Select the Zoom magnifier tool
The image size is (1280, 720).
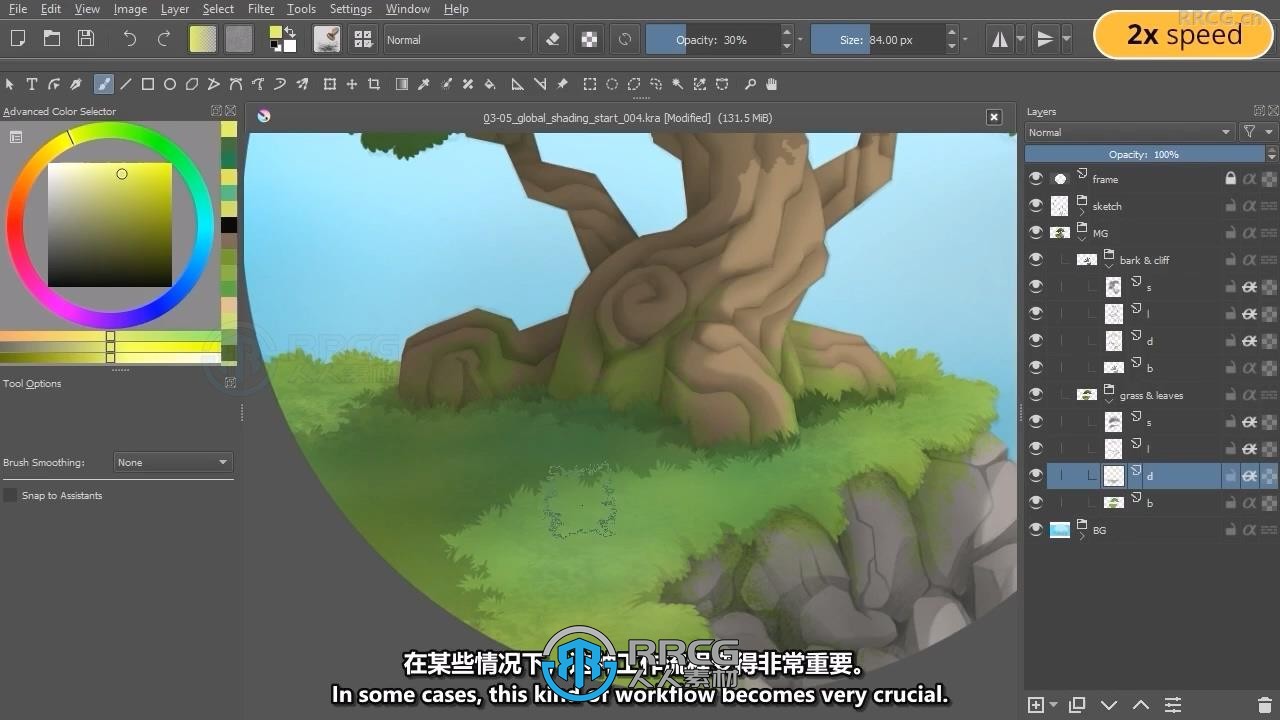point(750,84)
